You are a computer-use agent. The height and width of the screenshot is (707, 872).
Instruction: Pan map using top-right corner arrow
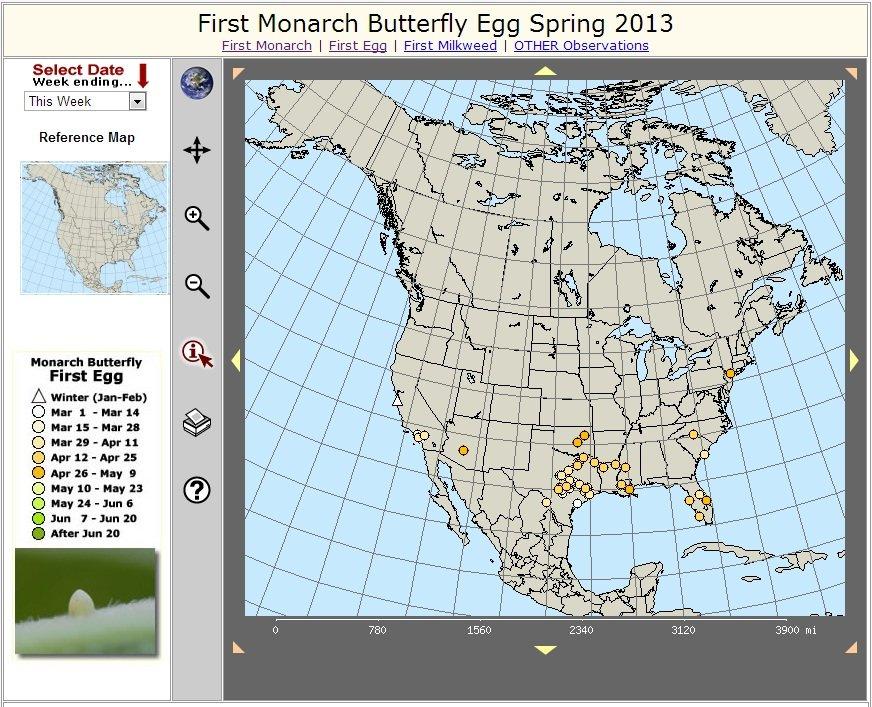(x=851, y=73)
